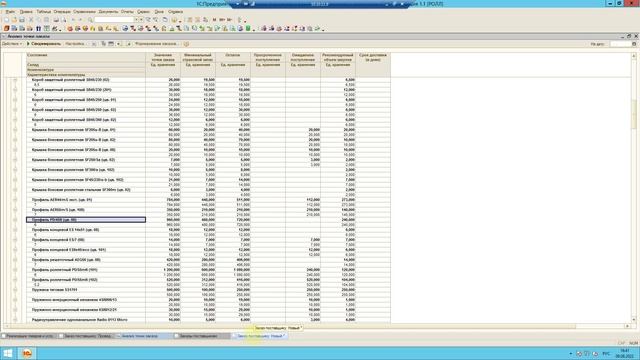Click the 1C taskbar icon
Screen dimensions: 640x360
click(27, 353)
